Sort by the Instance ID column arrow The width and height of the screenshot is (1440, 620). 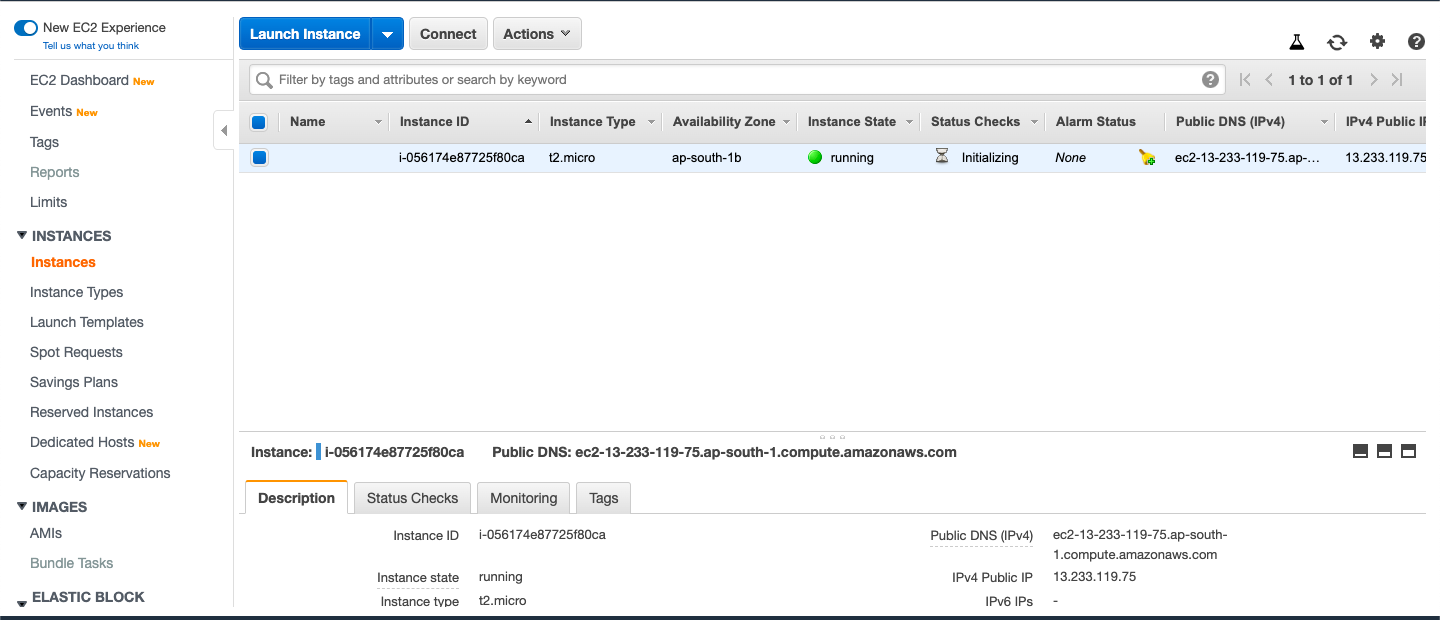pos(528,122)
